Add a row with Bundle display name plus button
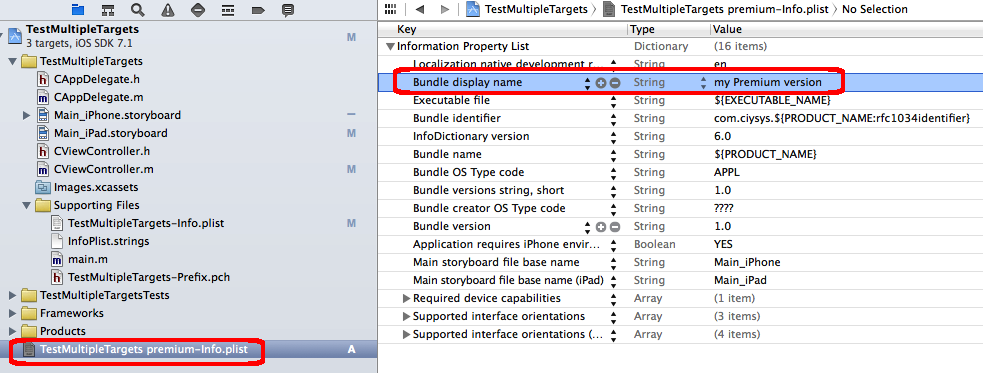 (x=601, y=83)
